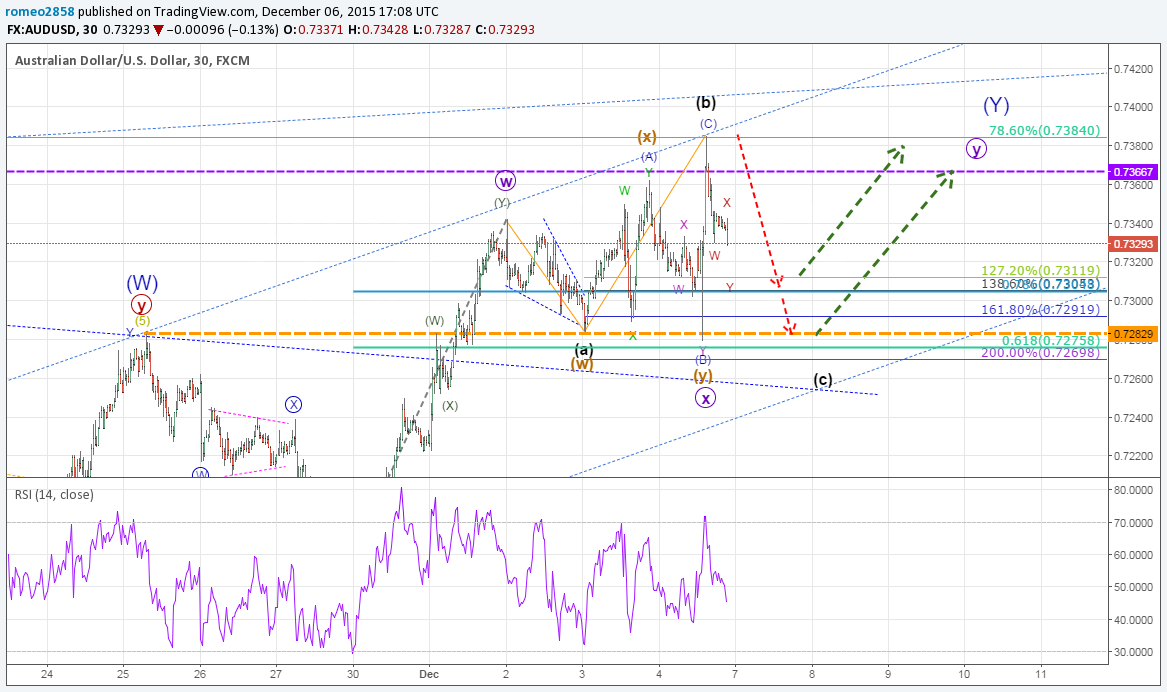Select the red circled y wave label
The image size is (1167, 692).
[141, 305]
